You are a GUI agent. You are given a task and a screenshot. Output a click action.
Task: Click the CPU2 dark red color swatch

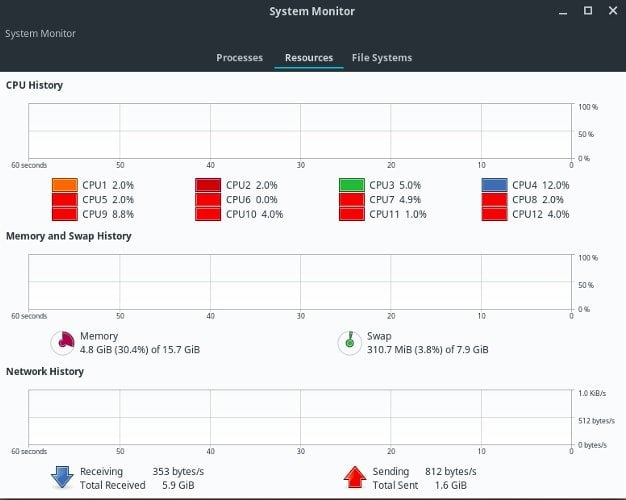tap(208, 185)
